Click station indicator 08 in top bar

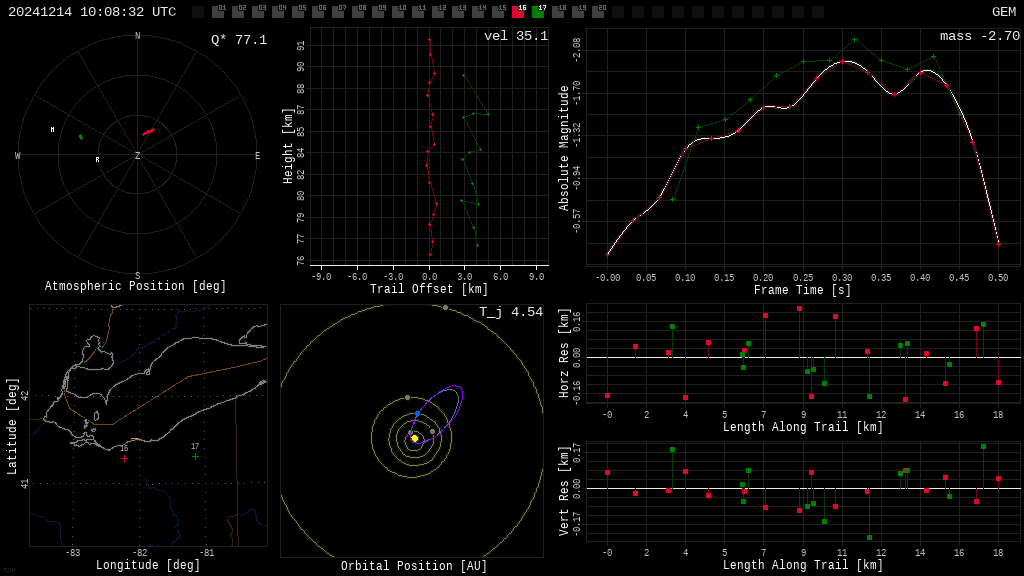tap(359, 11)
